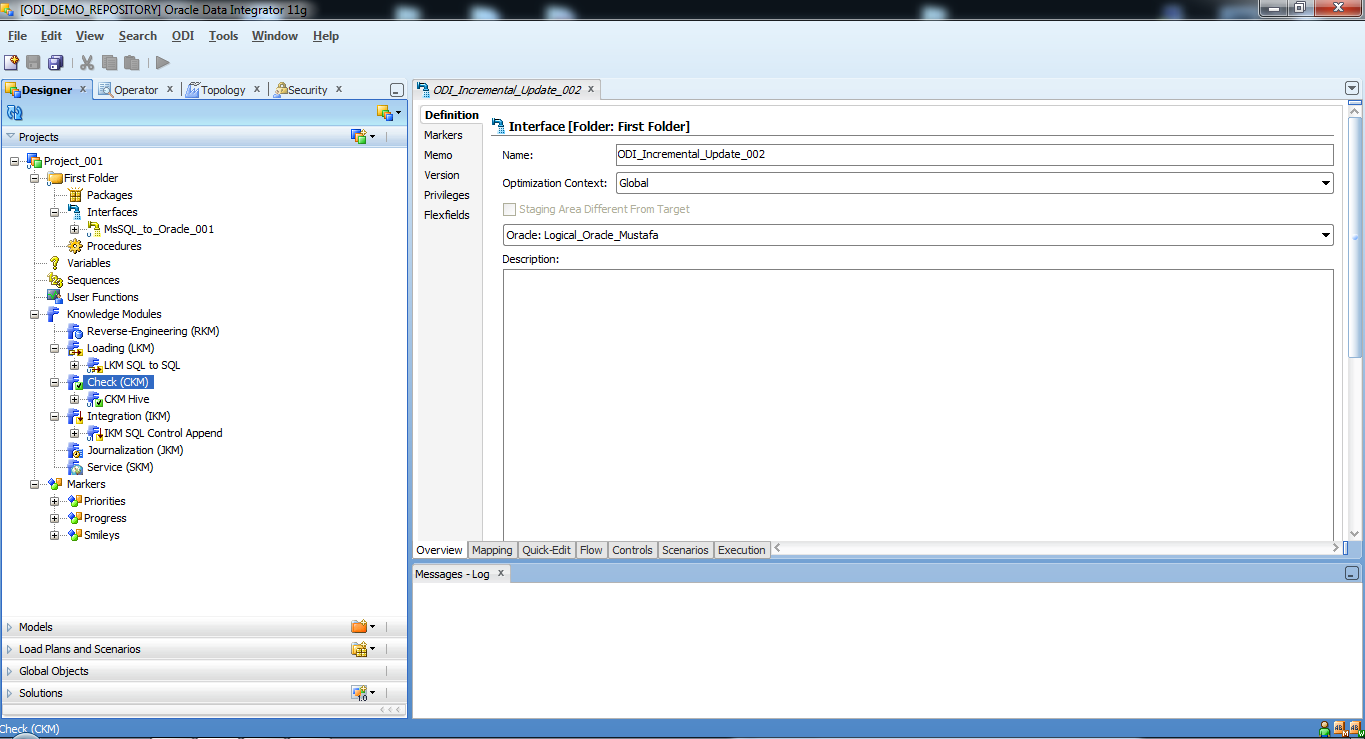The width and height of the screenshot is (1365, 739).
Task: Open the Flow tab of the interface
Action: [x=591, y=549]
